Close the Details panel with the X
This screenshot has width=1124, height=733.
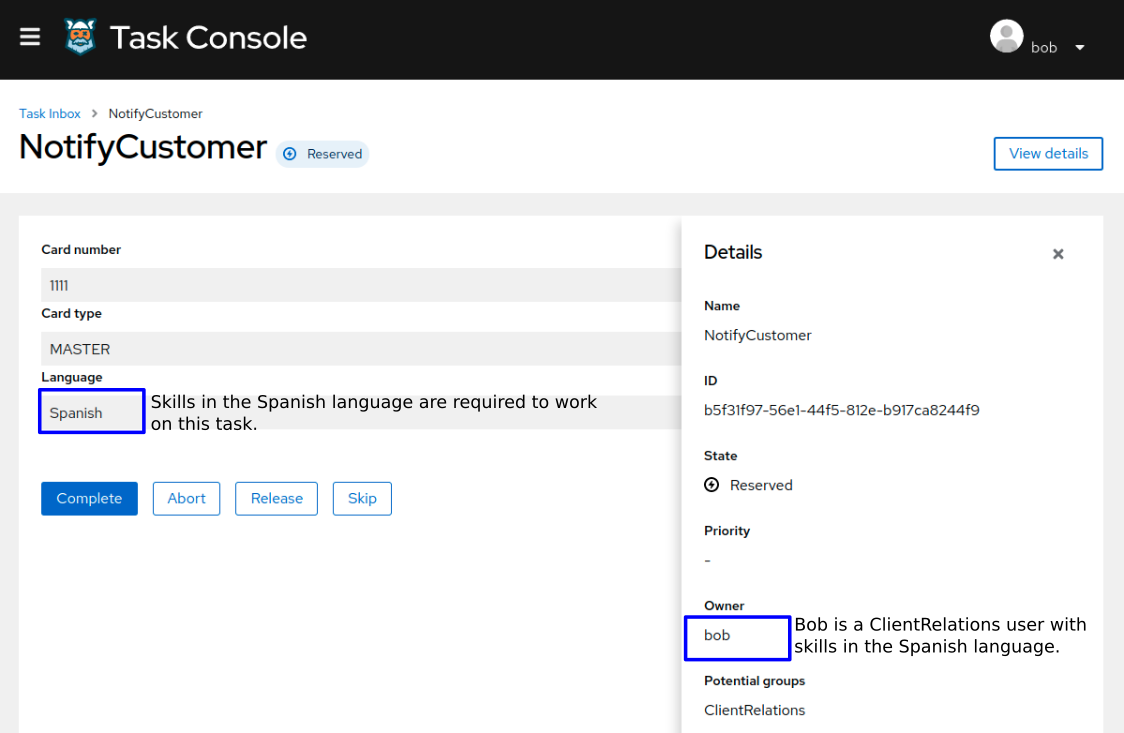click(1058, 254)
